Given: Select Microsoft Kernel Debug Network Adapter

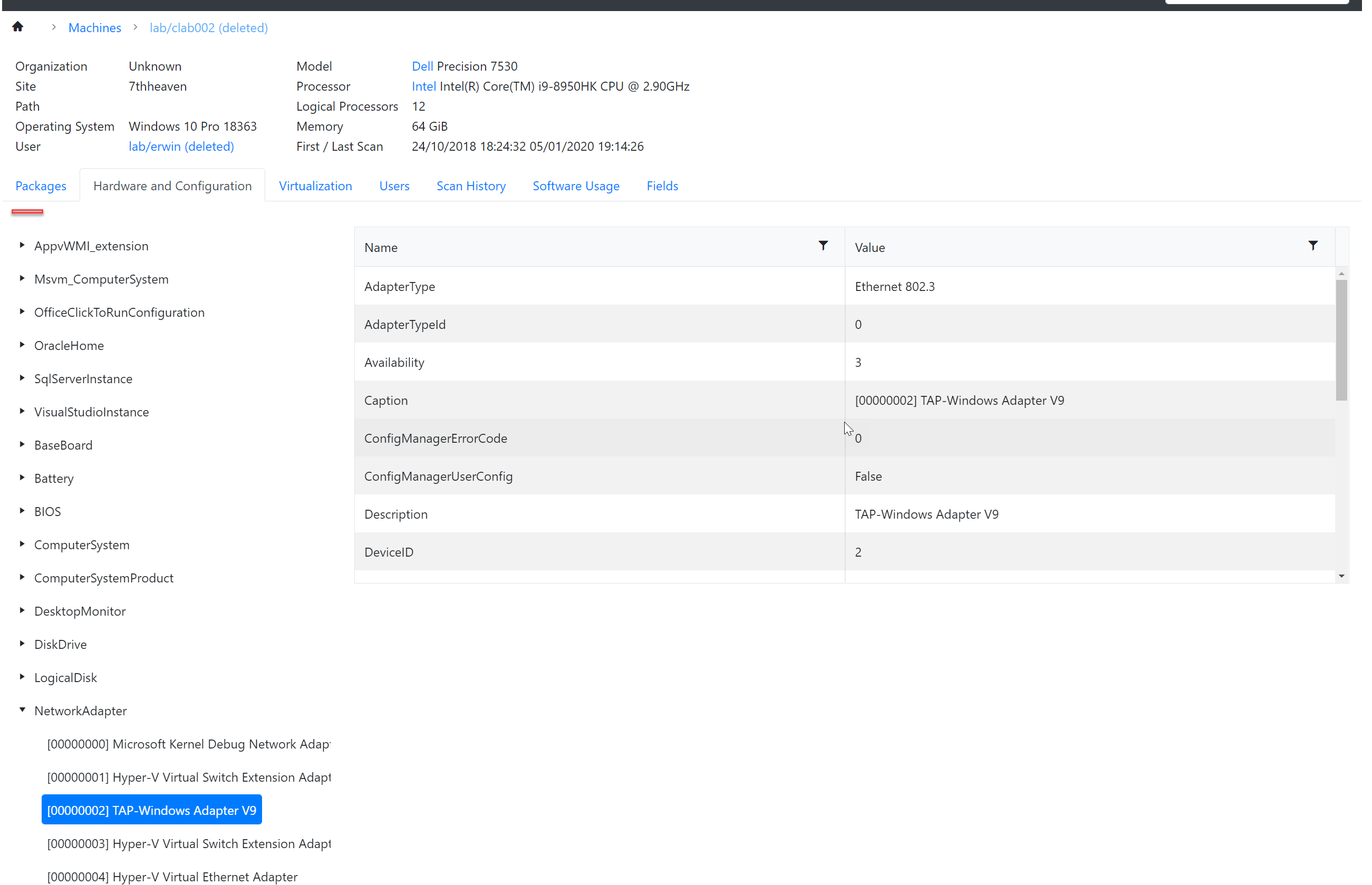Looking at the screenshot, I should click(x=189, y=744).
